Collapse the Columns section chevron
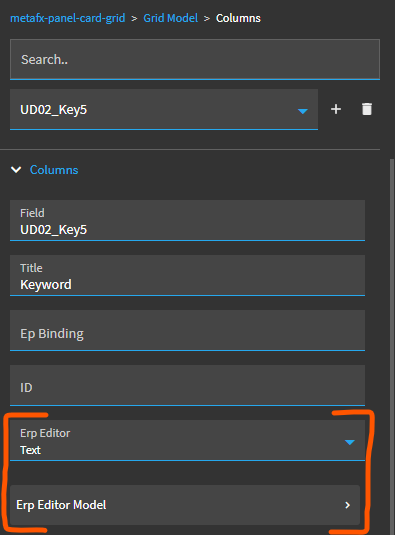395x536 pixels. pyautogui.click(x=16, y=170)
